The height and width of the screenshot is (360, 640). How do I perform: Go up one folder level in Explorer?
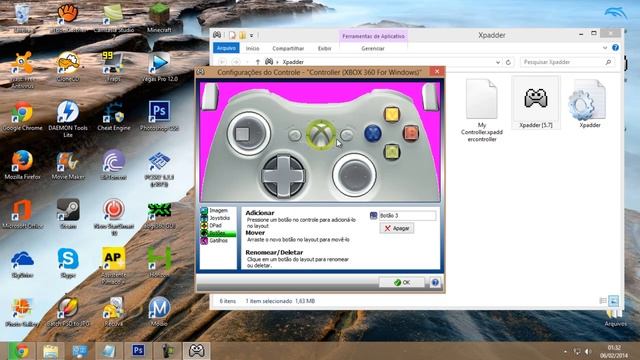click(x=258, y=62)
